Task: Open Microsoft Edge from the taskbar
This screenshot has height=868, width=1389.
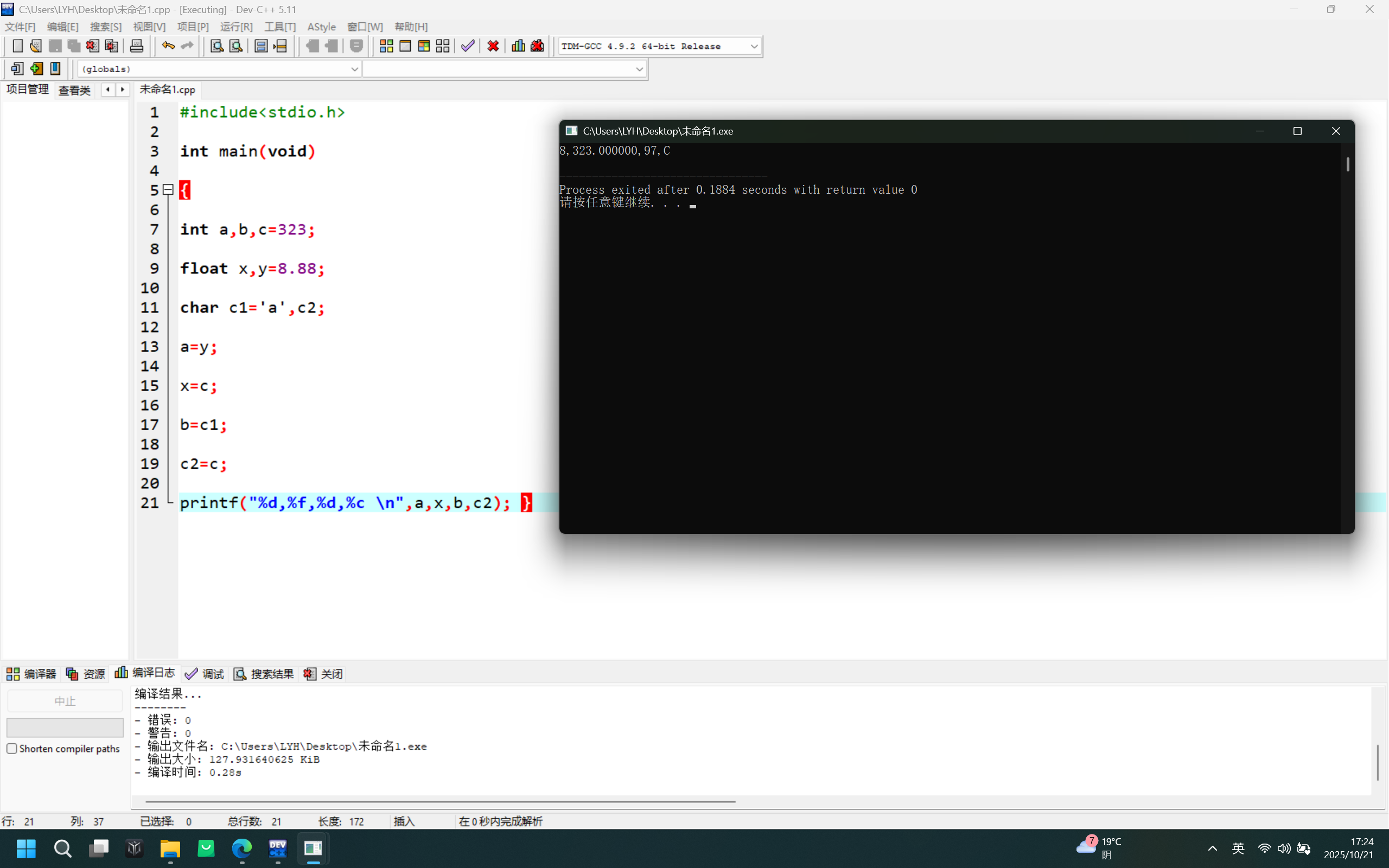Action: [241, 848]
